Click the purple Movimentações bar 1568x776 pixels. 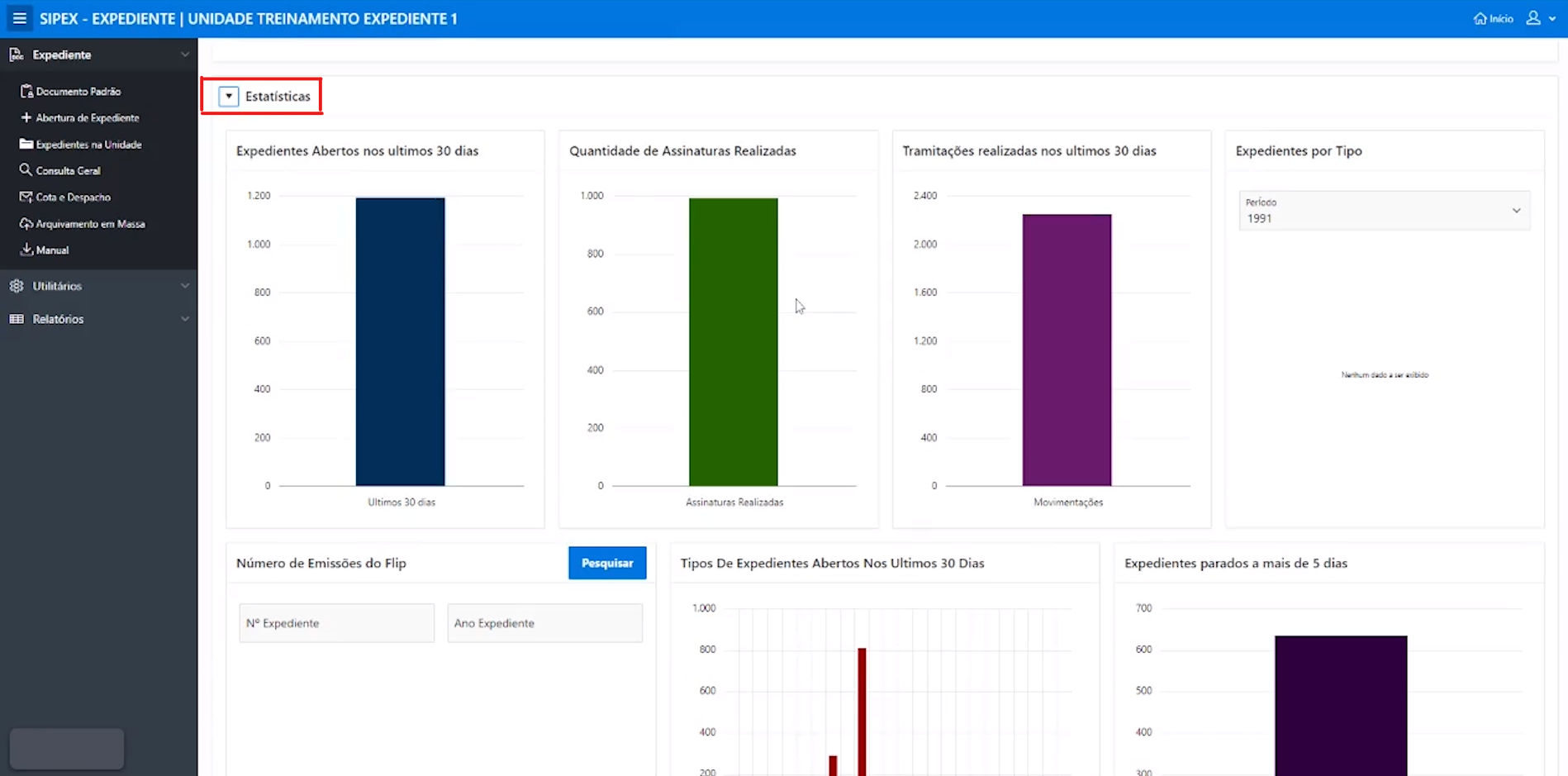(x=1067, y=350)
